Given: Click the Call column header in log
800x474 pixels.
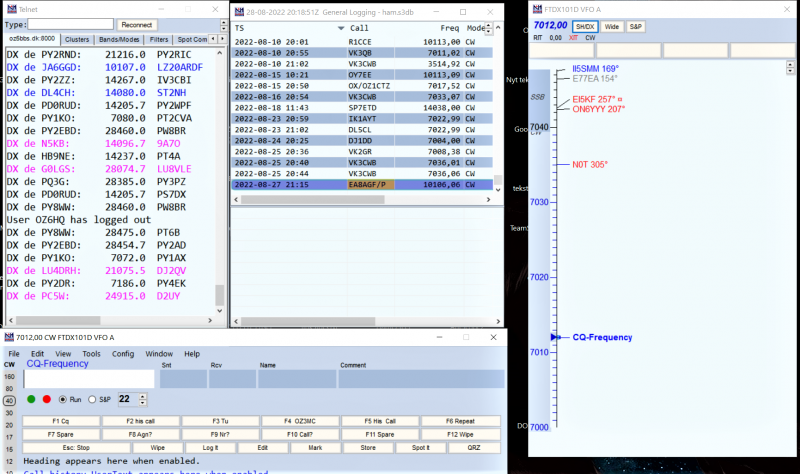Looking at the screenshot, I should click(359, 28).
